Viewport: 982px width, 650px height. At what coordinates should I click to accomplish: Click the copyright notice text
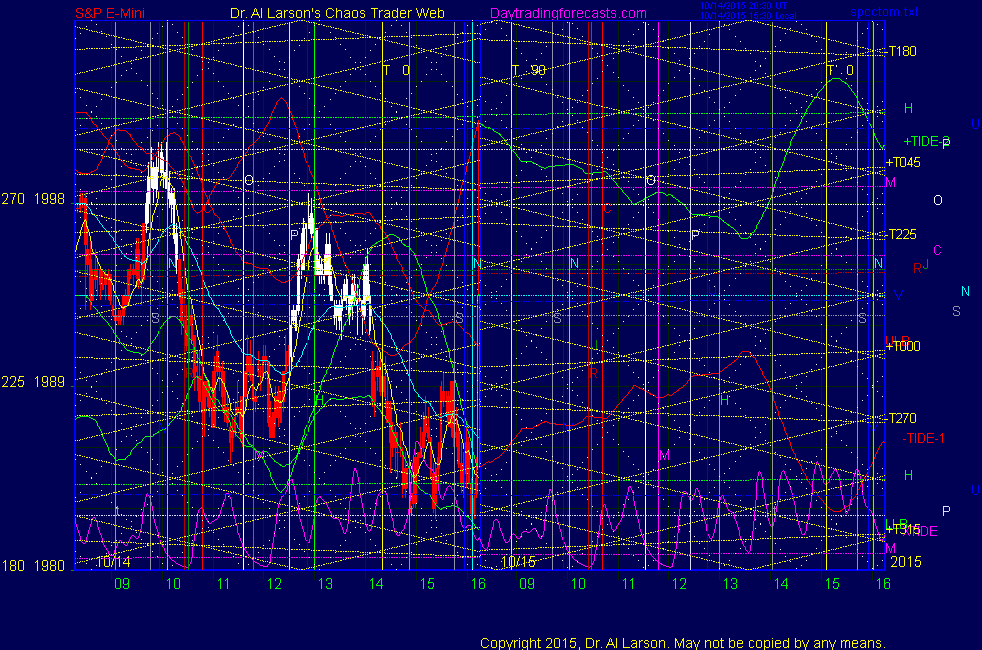[x=682, y=642]
